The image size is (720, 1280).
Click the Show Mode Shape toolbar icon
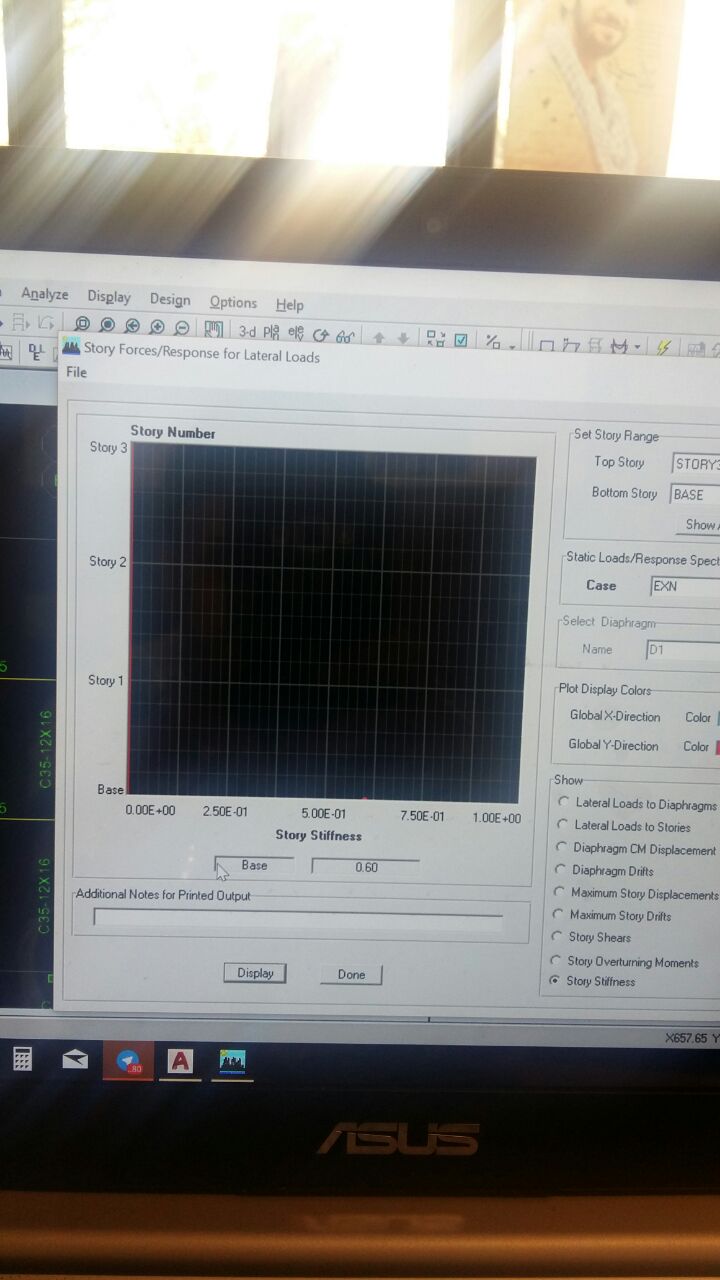(x=595, y=347)
